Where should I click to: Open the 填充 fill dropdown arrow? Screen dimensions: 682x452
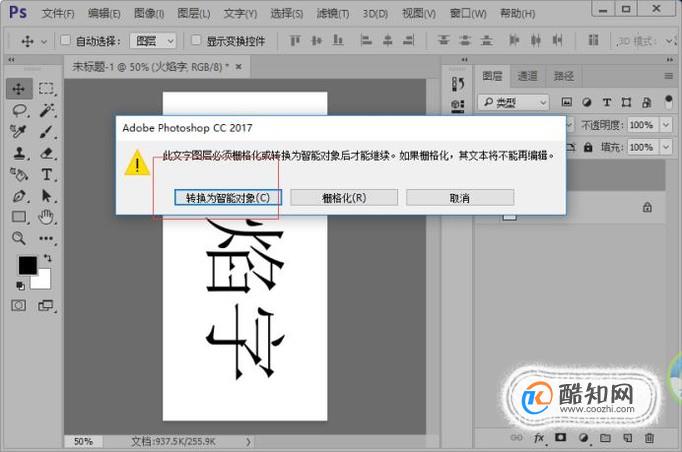[x=666, y=147]
